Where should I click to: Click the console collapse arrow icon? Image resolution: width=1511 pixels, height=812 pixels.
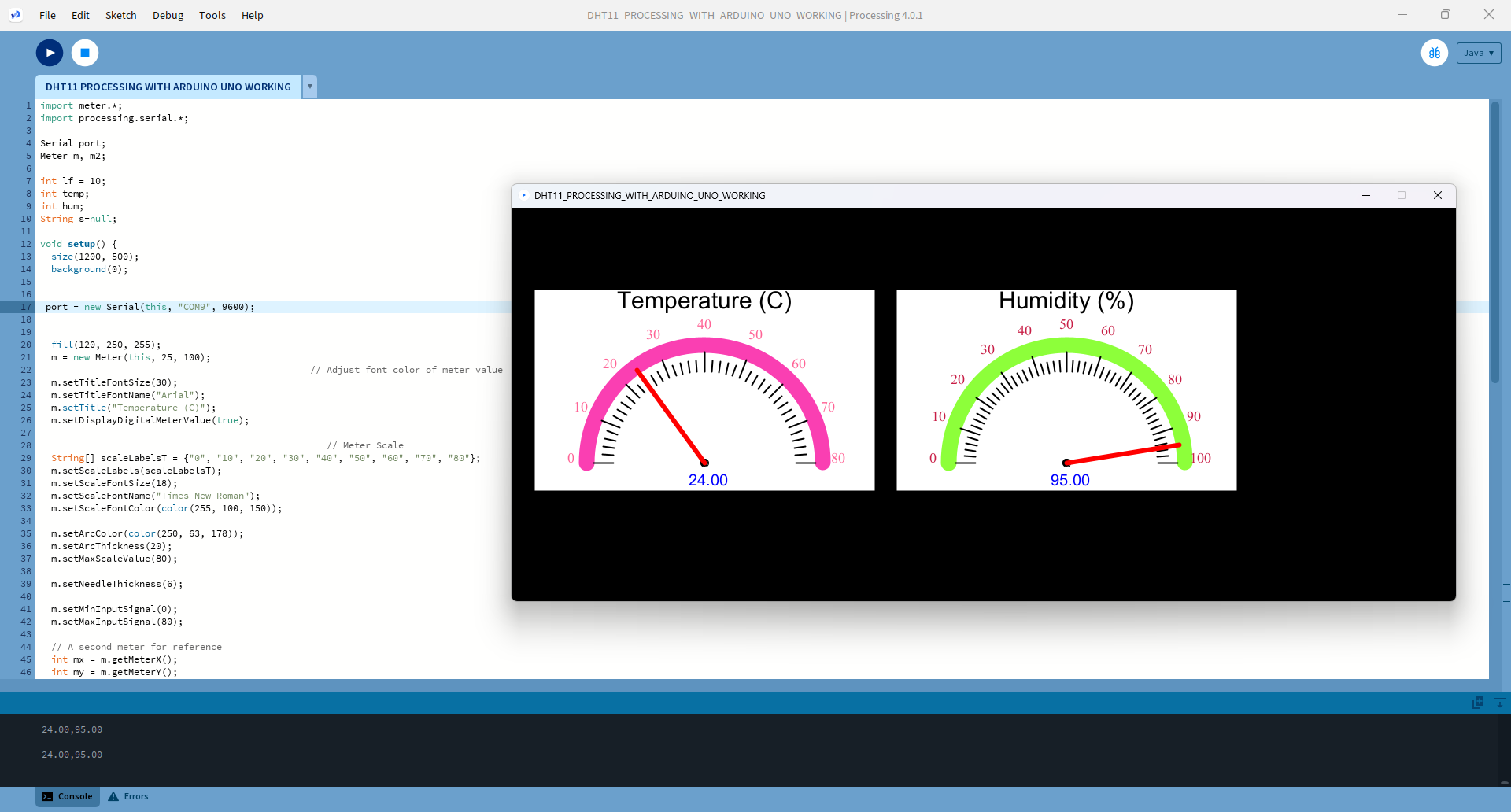(1499, 702)
